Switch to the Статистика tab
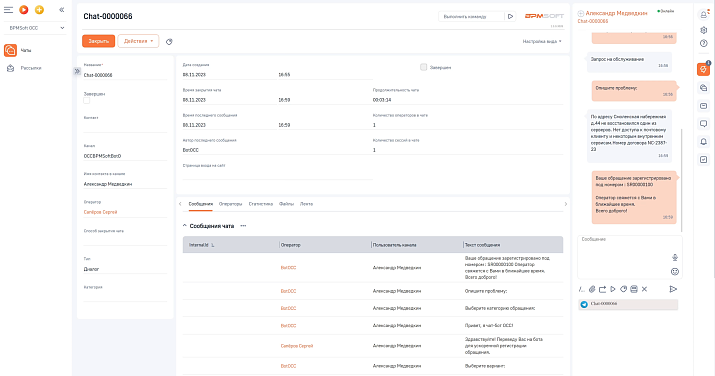This screenshot has width=715, height=376. (260, 204)
